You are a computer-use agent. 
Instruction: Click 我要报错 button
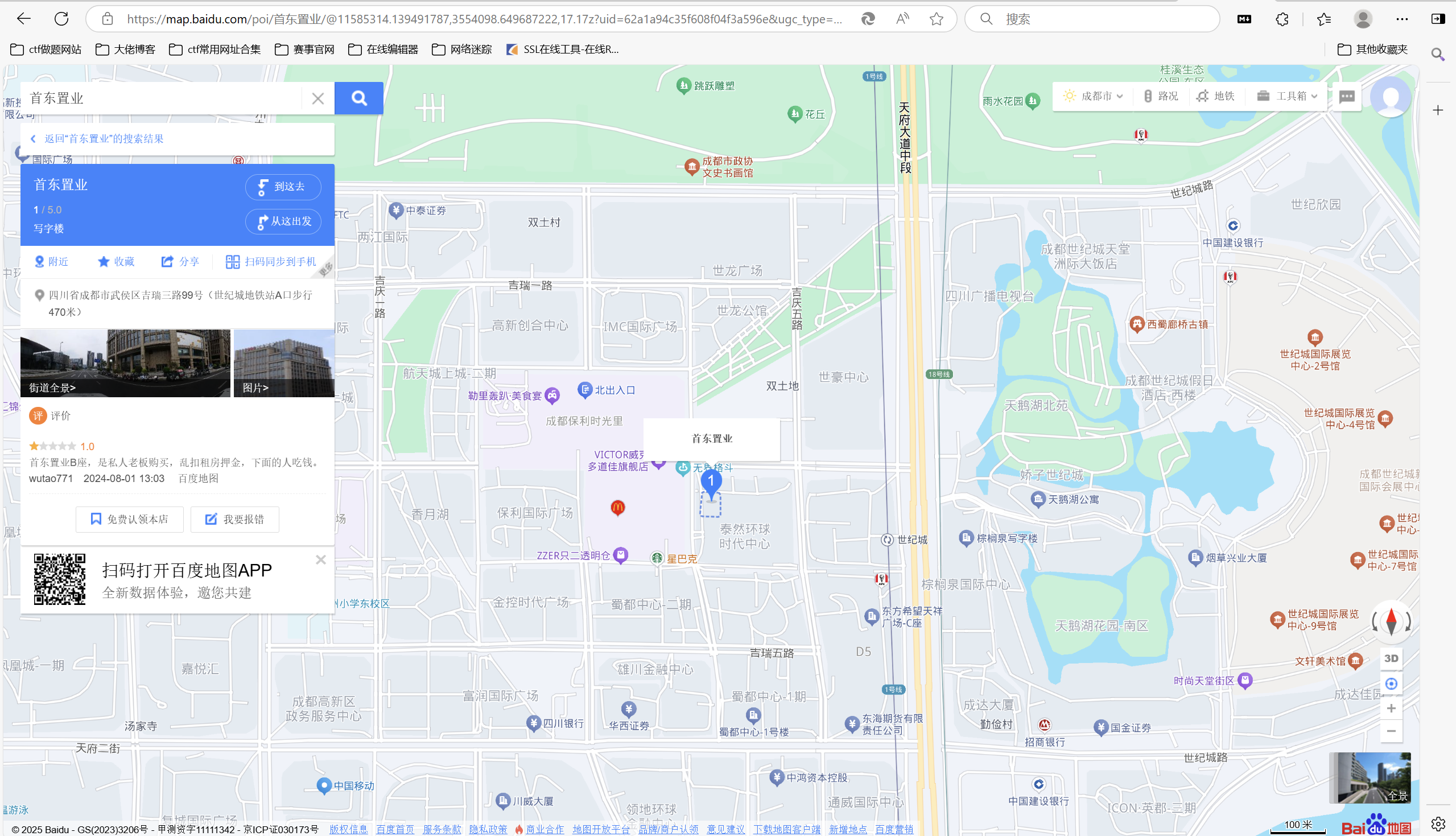click(x=235, y=519)
